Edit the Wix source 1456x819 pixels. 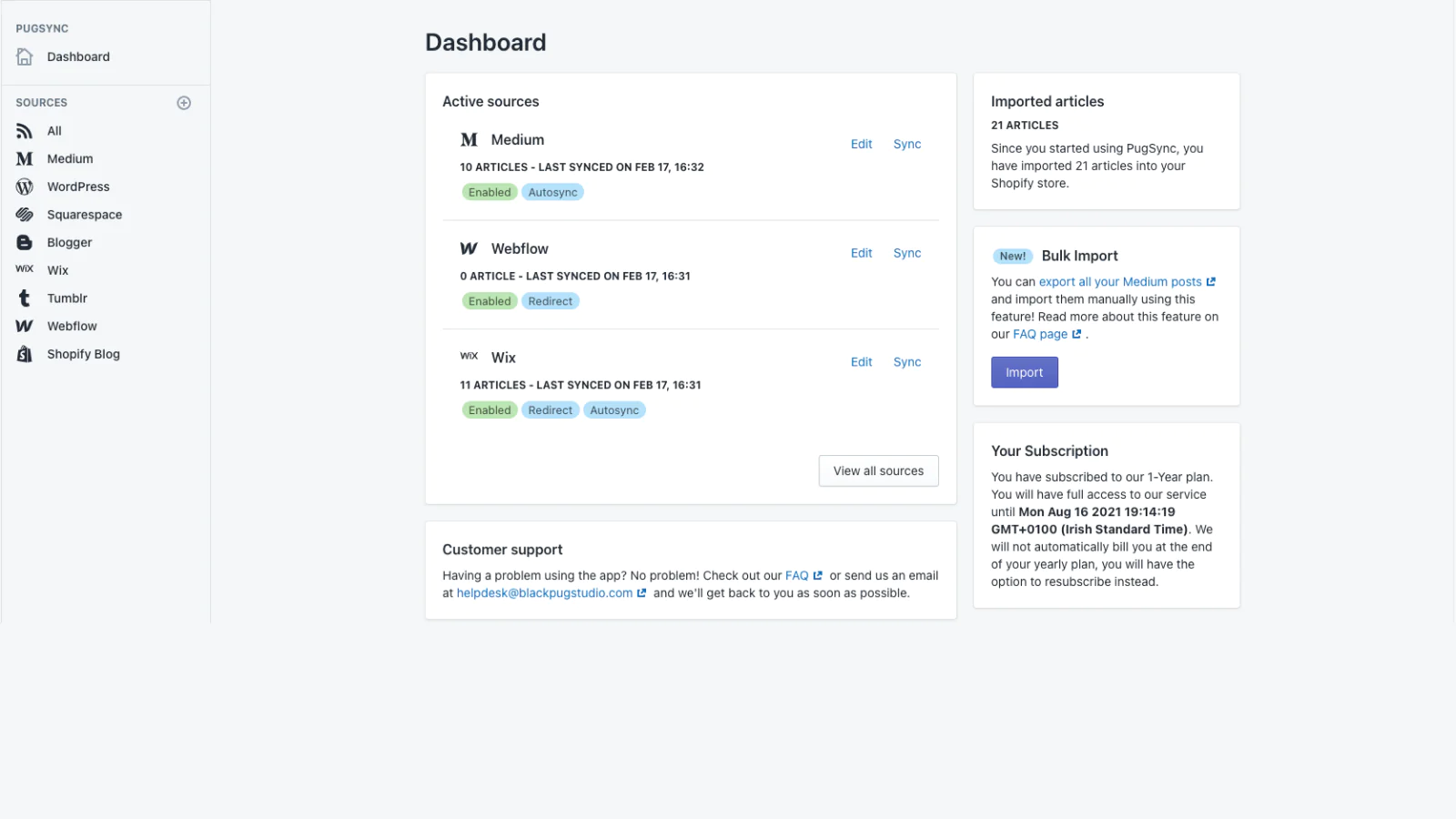tap(861, 362)
